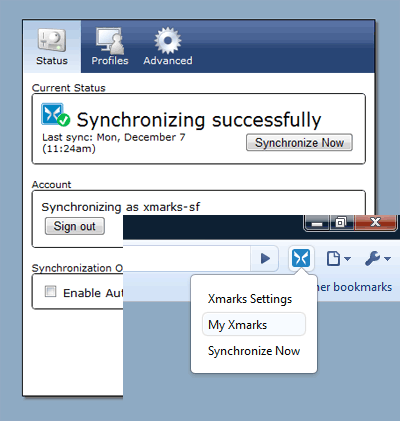Close the browser window with red X
400x421 pixels.
point(375,222)
